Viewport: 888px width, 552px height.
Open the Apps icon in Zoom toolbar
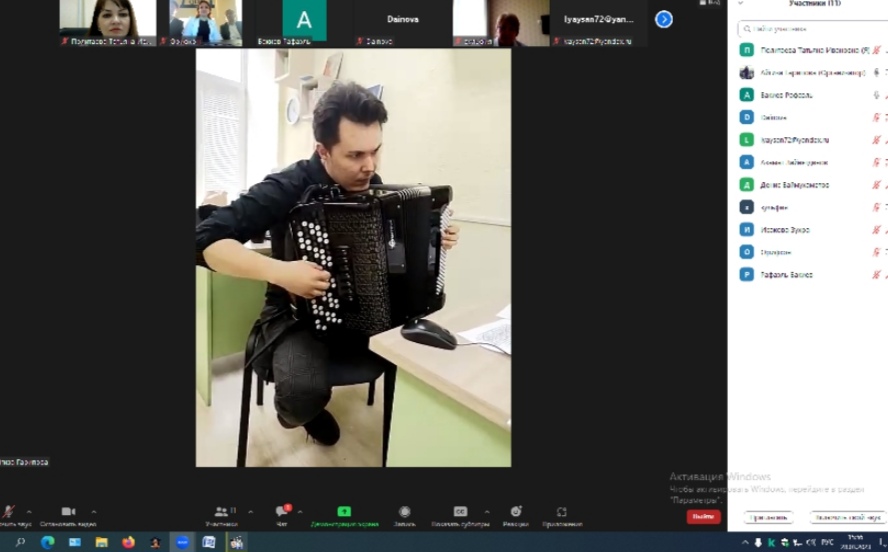pos(562,511)
